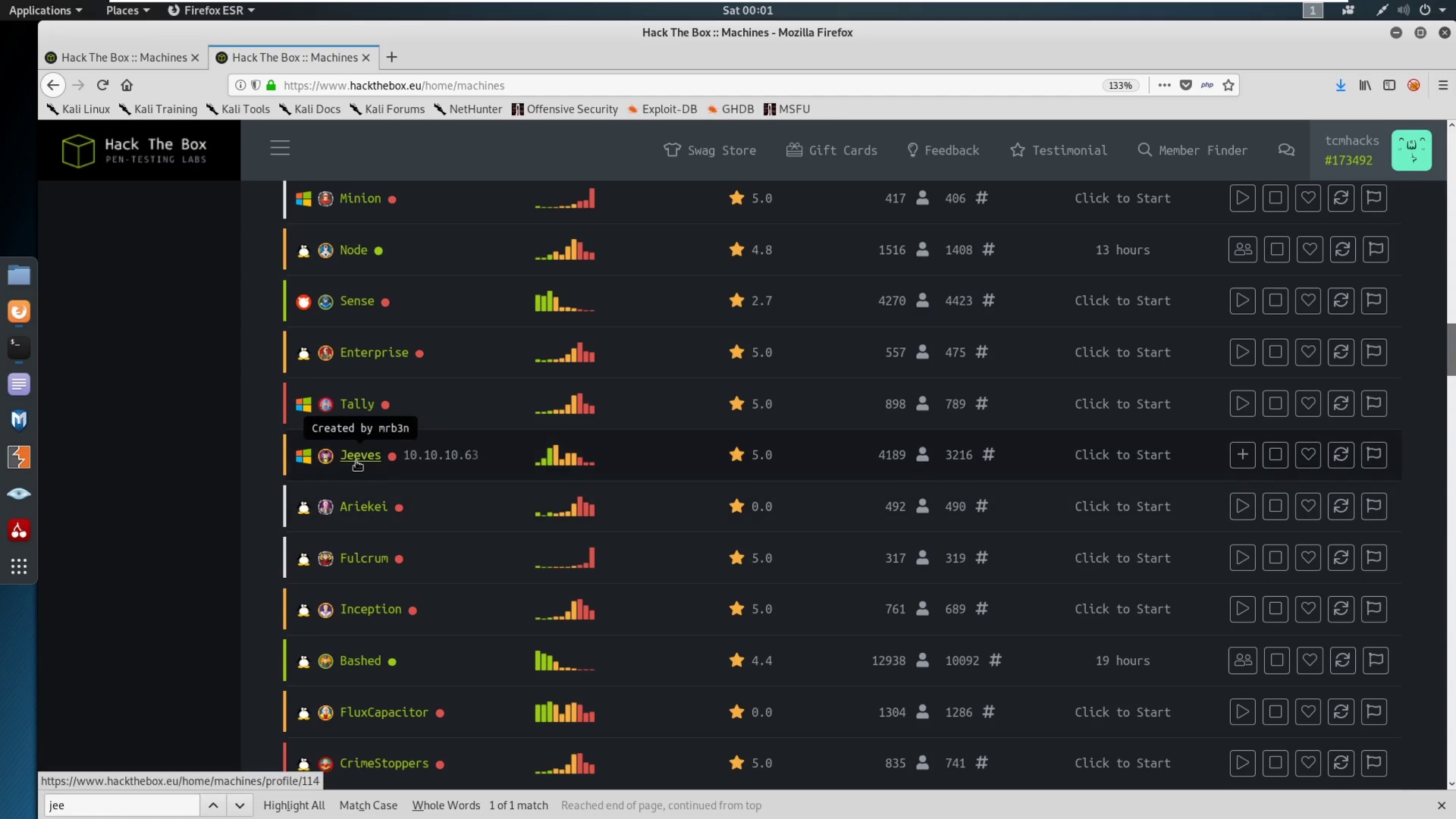The image size is (1456, 819).
Task: Click the plus icon on the Jeeves row
Action: click(x=1242, y=455)
